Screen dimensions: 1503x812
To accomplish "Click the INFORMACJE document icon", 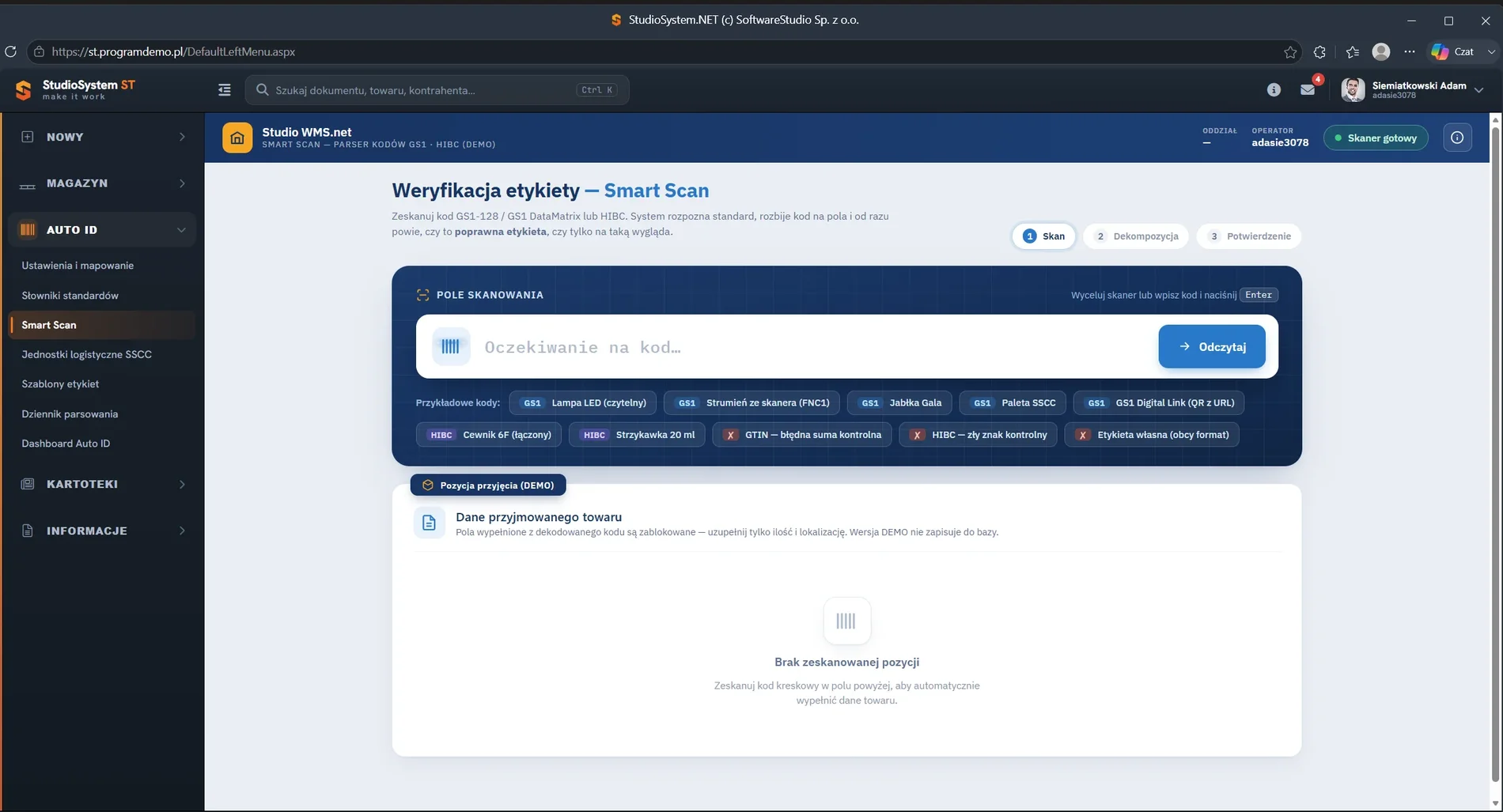I will pyautogui.click(x=28, y=531).
